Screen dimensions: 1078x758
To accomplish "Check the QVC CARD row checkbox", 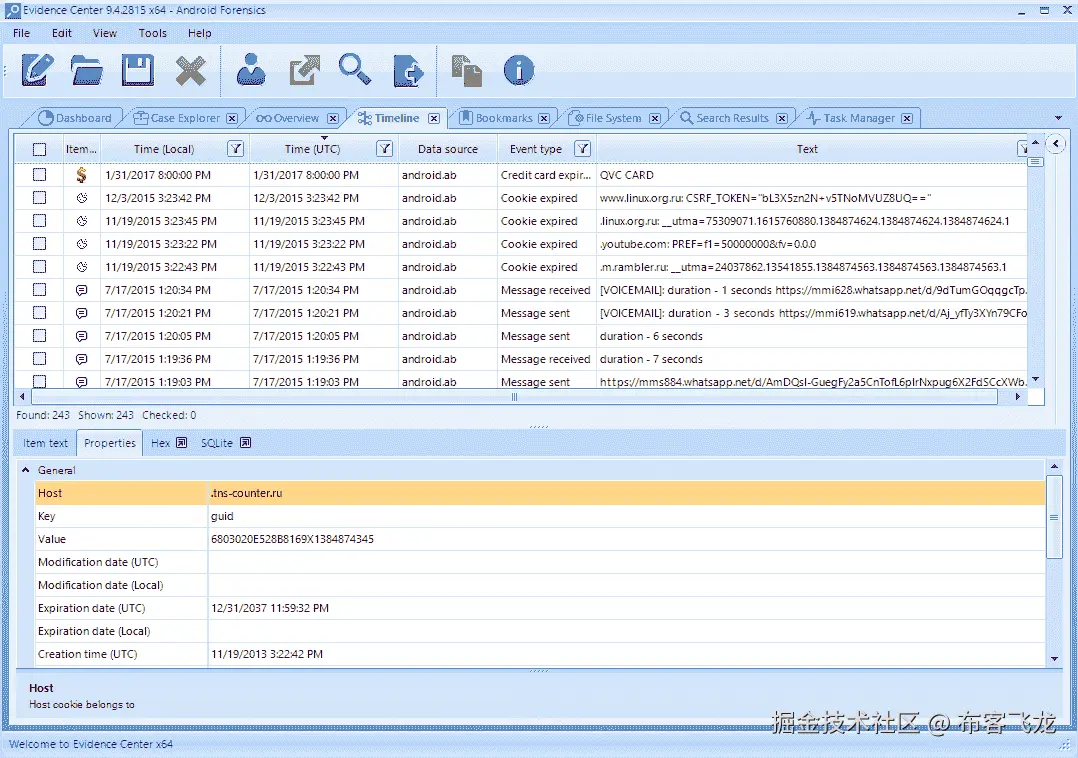I will (x=39, y=175).
